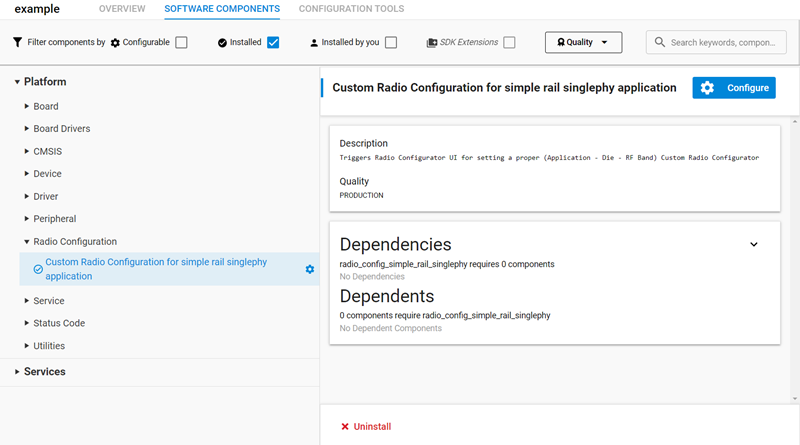Screen dimensions: 800x445
Task: Click the funnel filter icon
Action: coord(17,43)
